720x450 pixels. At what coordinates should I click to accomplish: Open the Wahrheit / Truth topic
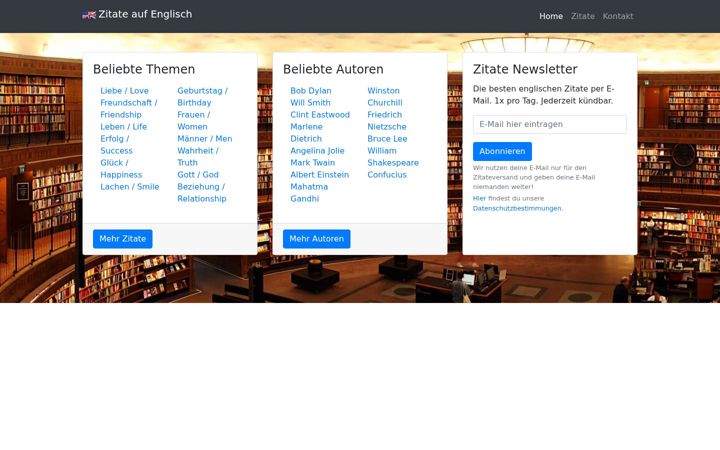point(198,157)
